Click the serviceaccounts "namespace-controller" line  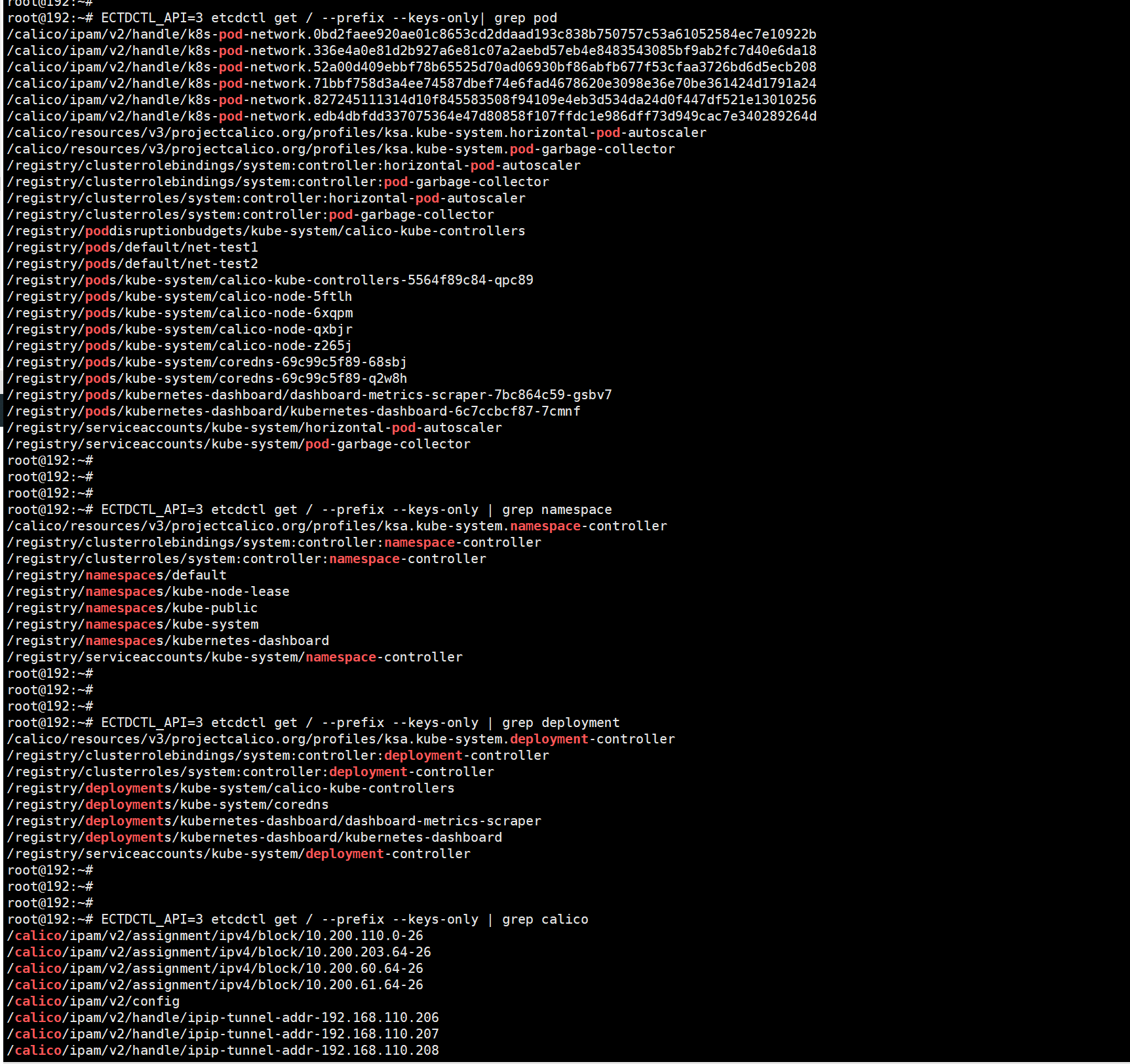tap(235, 657)
